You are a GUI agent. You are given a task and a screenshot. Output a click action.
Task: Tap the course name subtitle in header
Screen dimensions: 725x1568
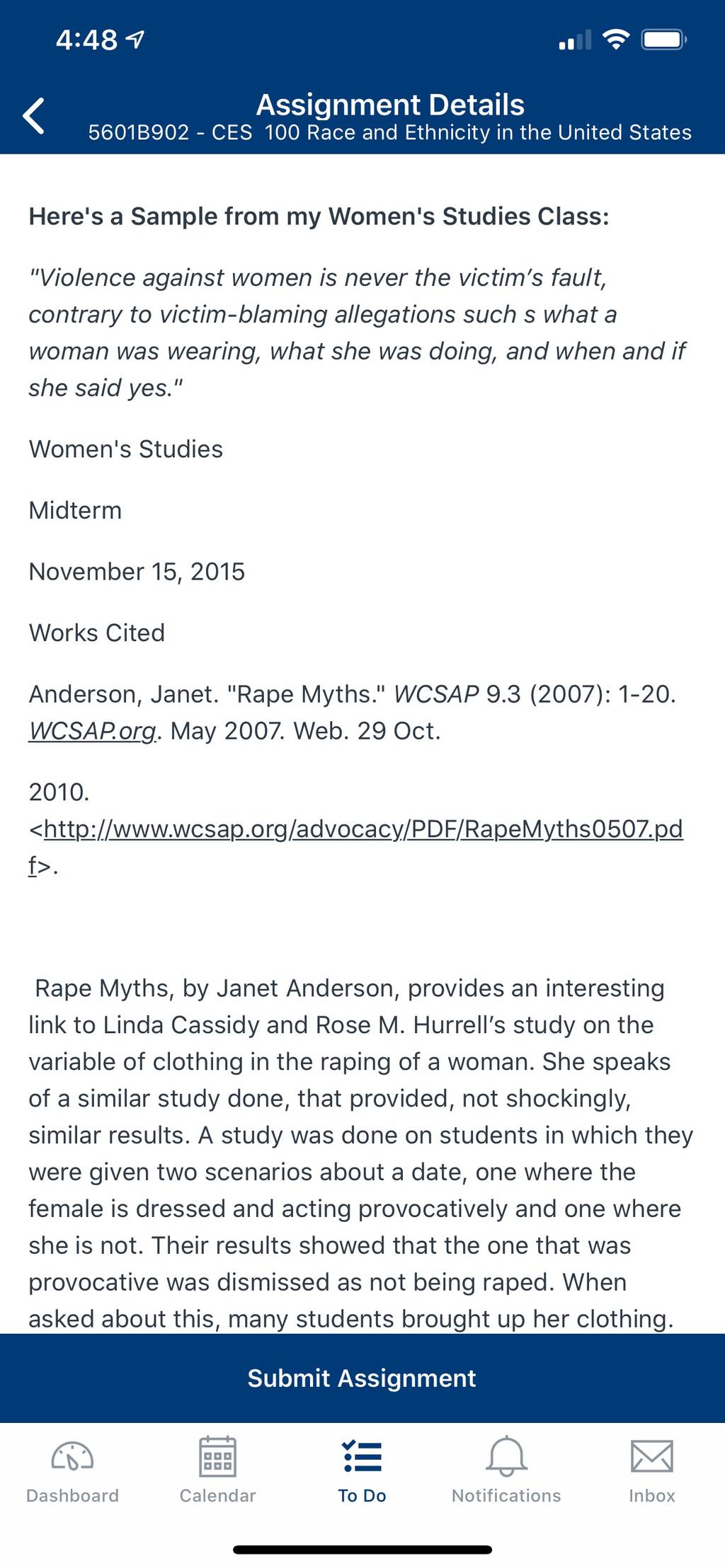pyautogui.click(x=390, y=132)
